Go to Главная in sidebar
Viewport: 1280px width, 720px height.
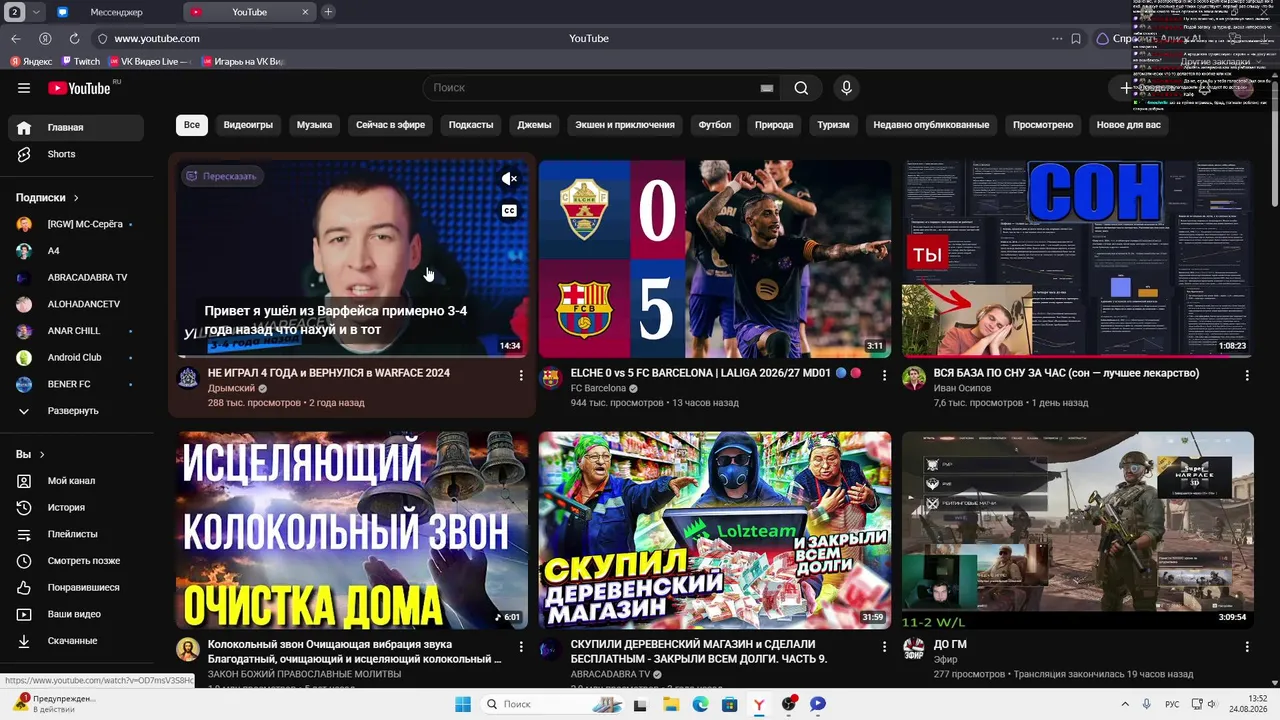click(x=76, y=128)
